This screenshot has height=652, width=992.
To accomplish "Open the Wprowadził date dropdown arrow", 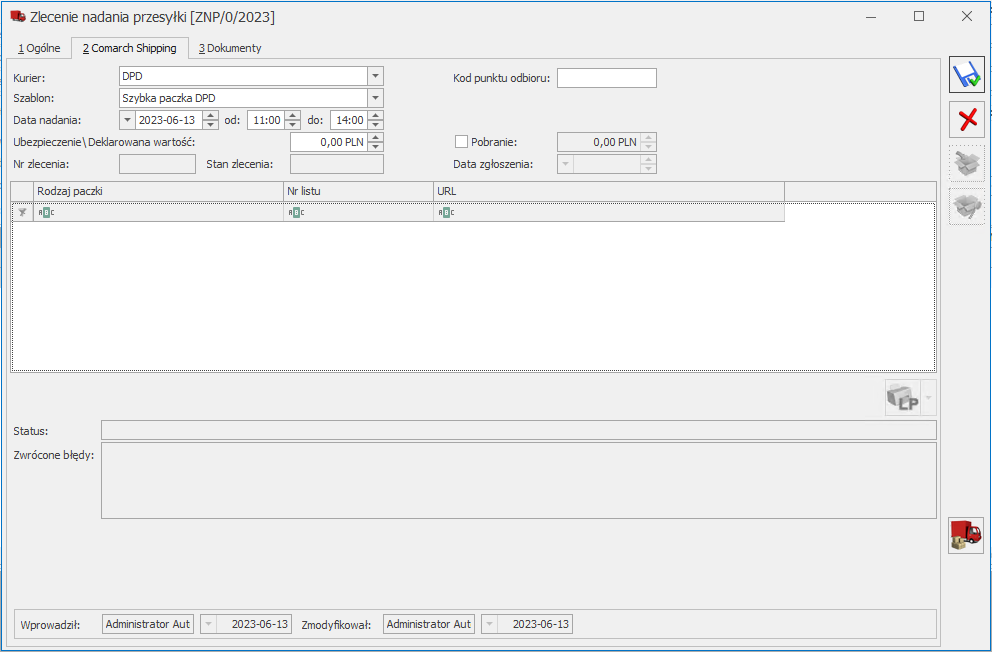I will (208, 625).
